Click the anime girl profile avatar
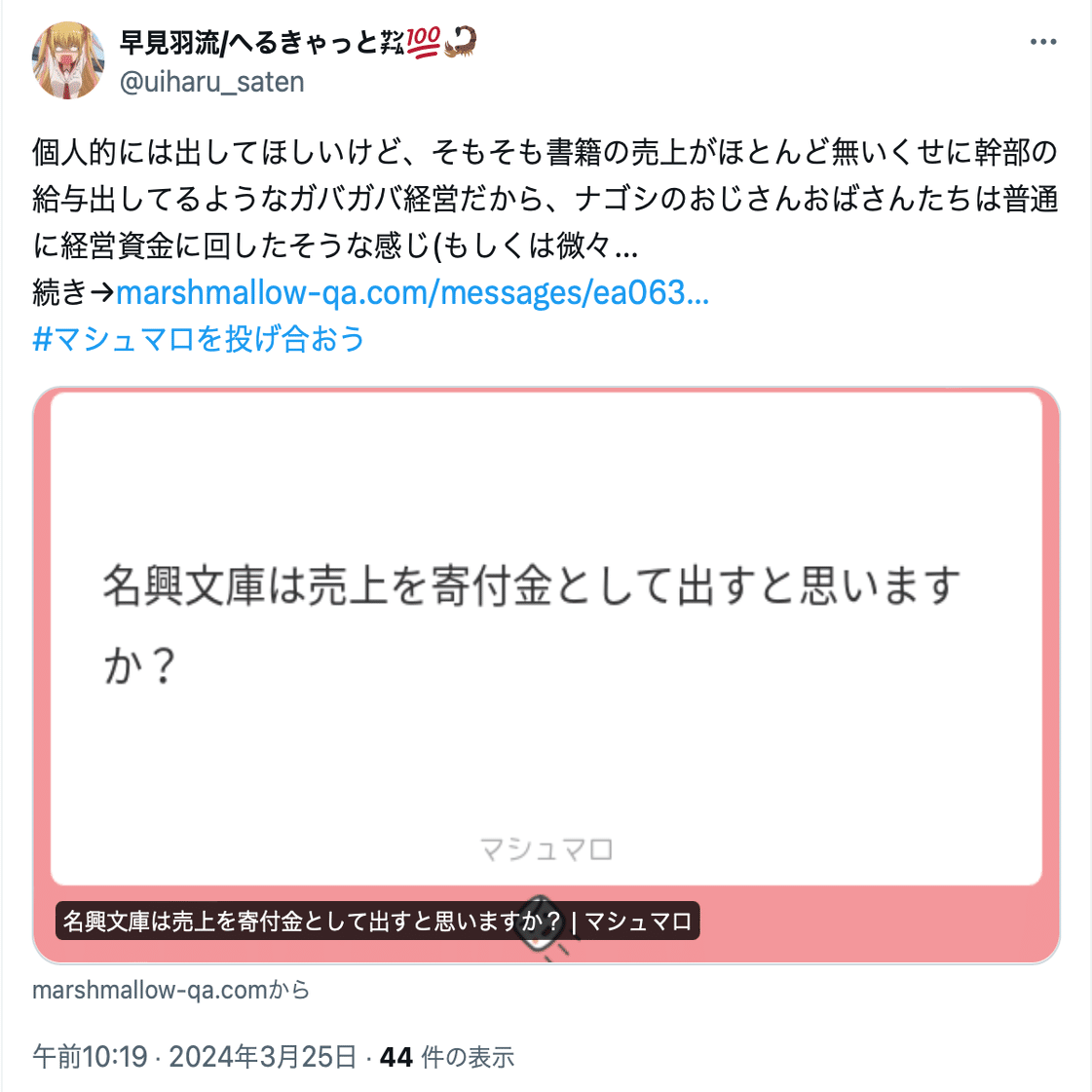 pyautogui.click(x=68, y=60)
